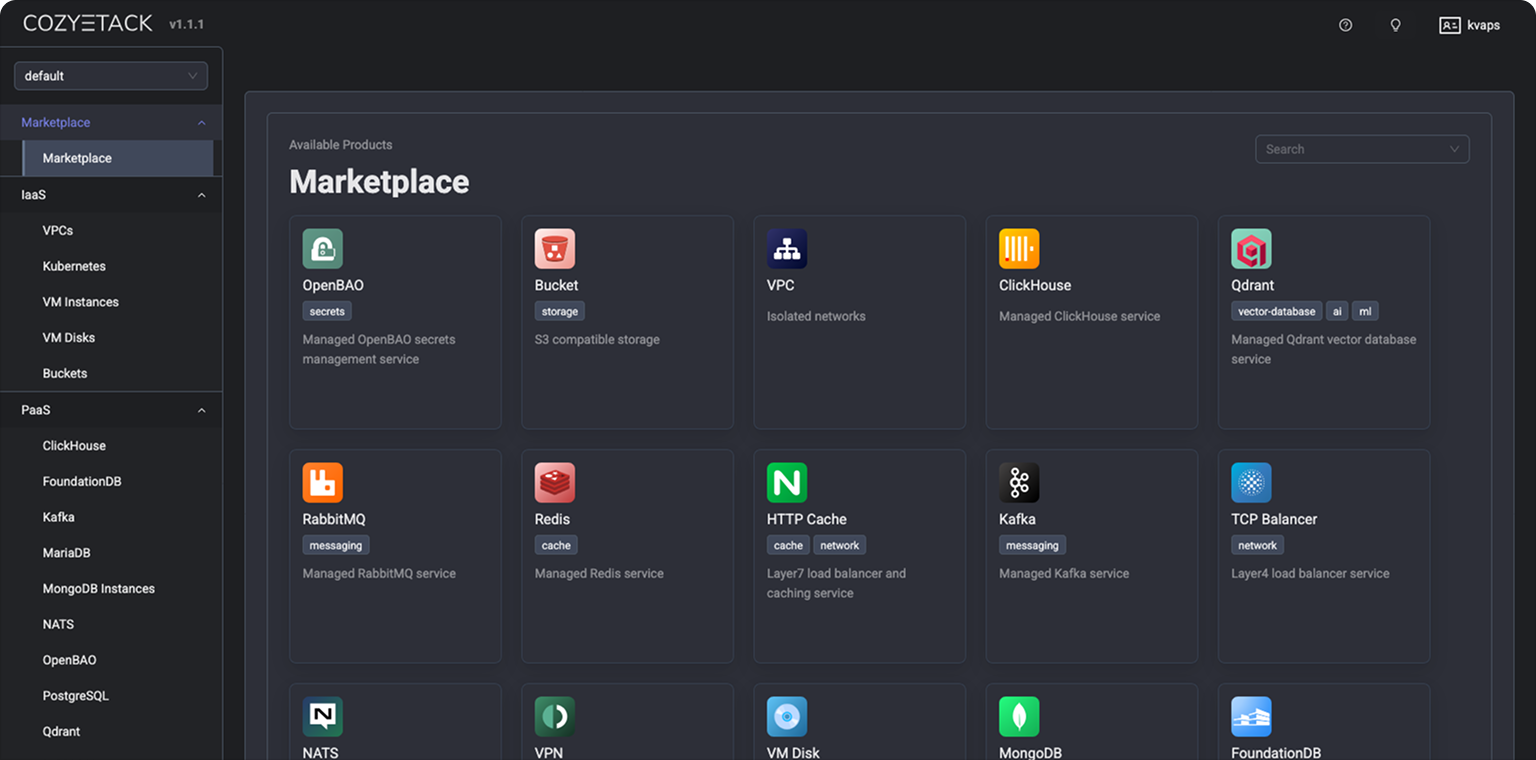
Task: Click the Qdrant product icon
Action: coord(1250,249)
